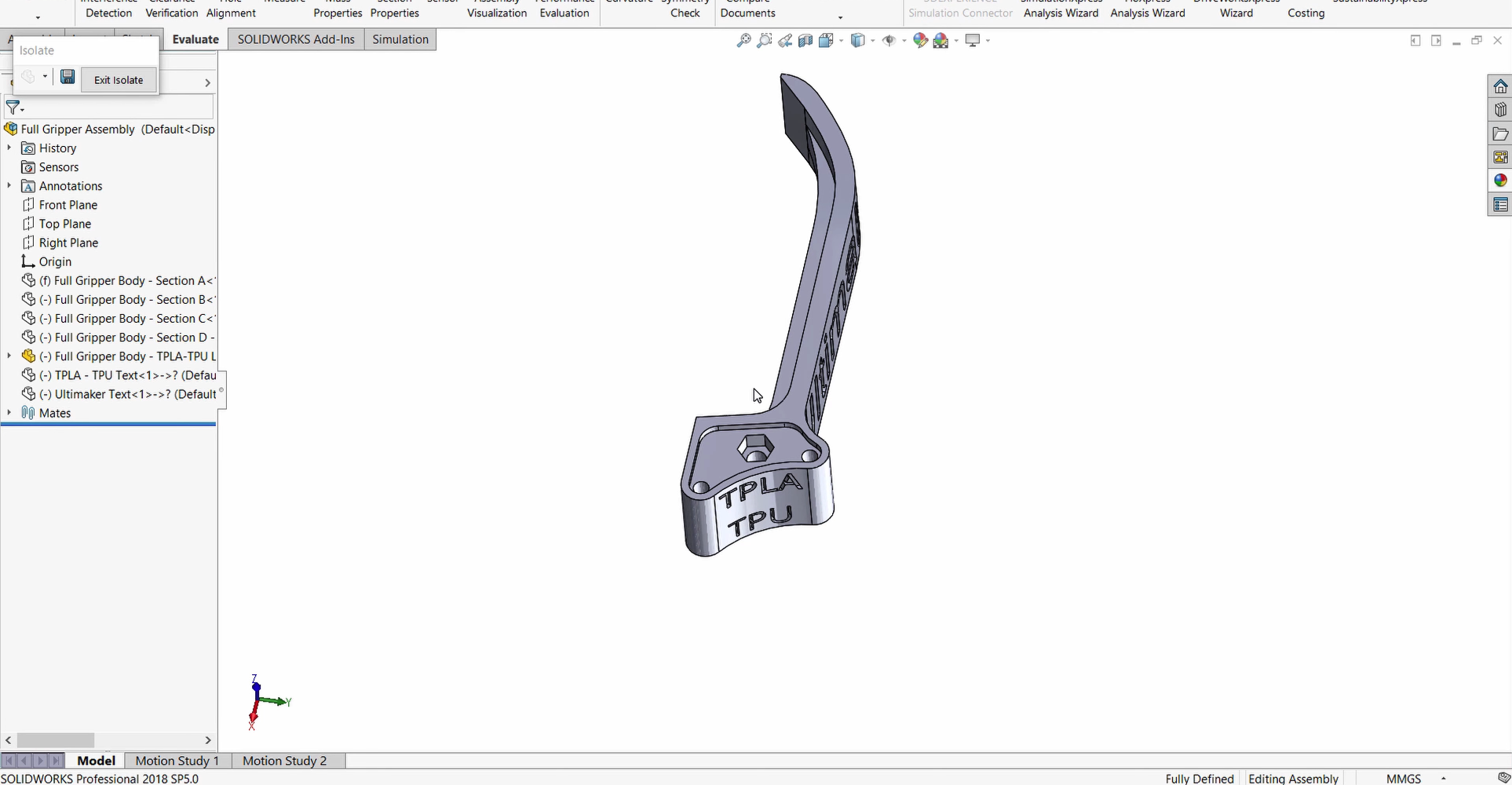Open the View Orientation dropdown arrow
The width and height of the screenshot is (1512, 785).
click(x=842, y=42)
